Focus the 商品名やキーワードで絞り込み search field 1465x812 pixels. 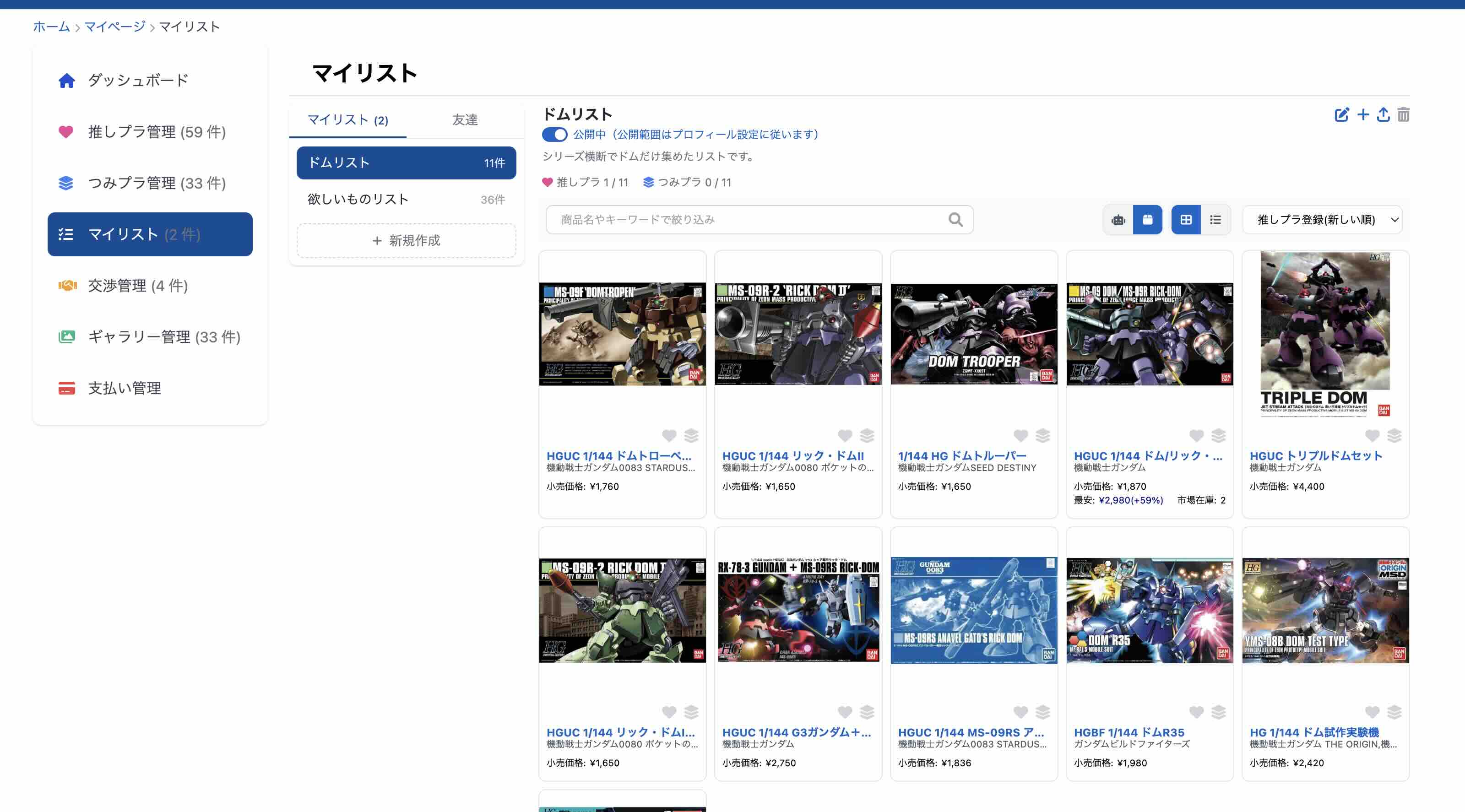[x=759, y=220]
